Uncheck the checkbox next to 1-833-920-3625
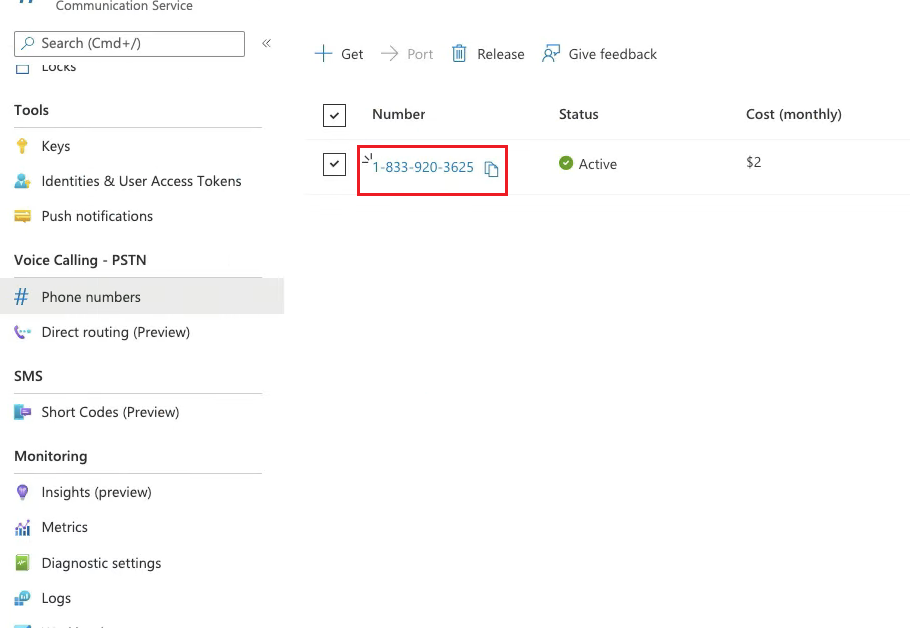Image resolution: width=910 pixels, height=628 pixels. 334,164
